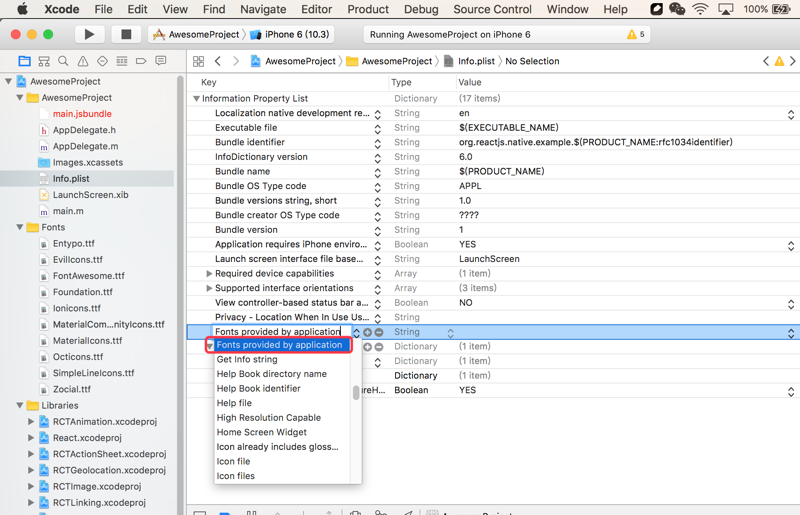Open the type popup for the String type
Viewport: 800px width, 515px height.
[451, 332]
